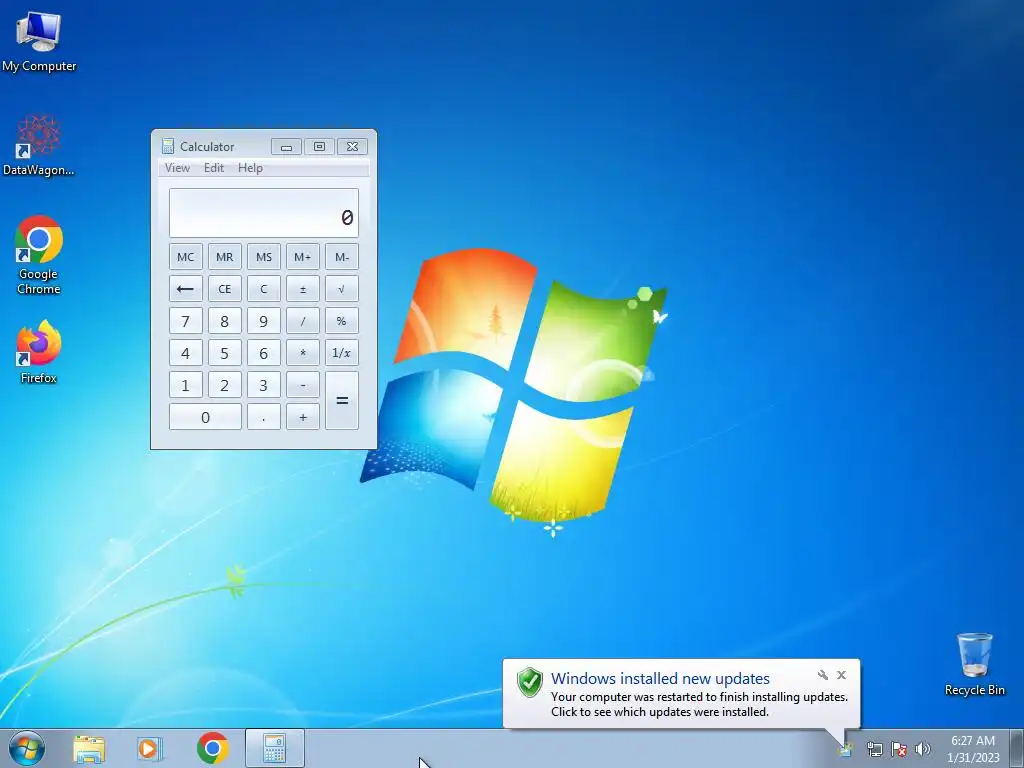
Task: Open notification options wrench icon
Action: point(823,675)
